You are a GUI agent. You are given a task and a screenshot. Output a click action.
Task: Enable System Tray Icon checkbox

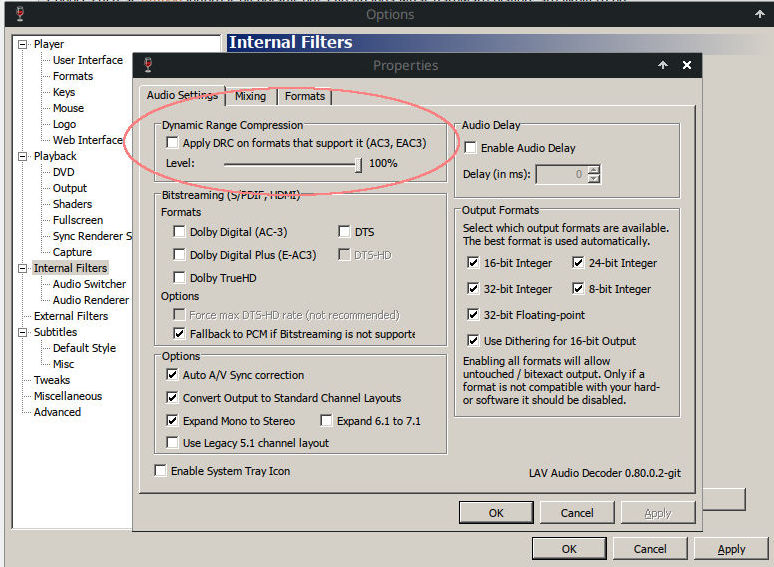(x=160, y=471)
